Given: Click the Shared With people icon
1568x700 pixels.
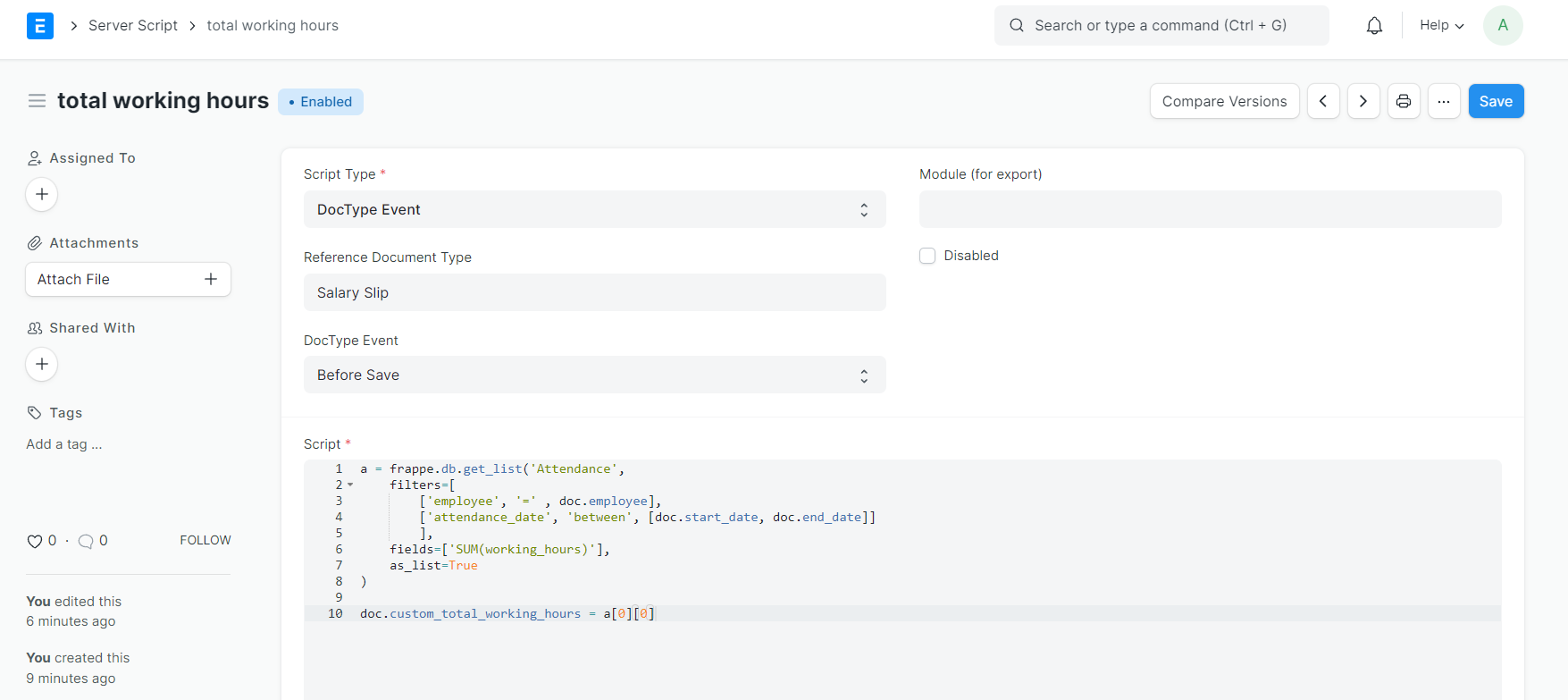Looking at the screenshot, I should pos(35,328).
